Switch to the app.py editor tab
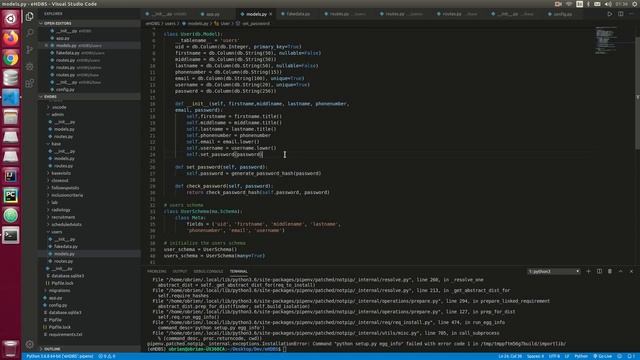The height and width of the screenshot is (360, 640). 212,14
